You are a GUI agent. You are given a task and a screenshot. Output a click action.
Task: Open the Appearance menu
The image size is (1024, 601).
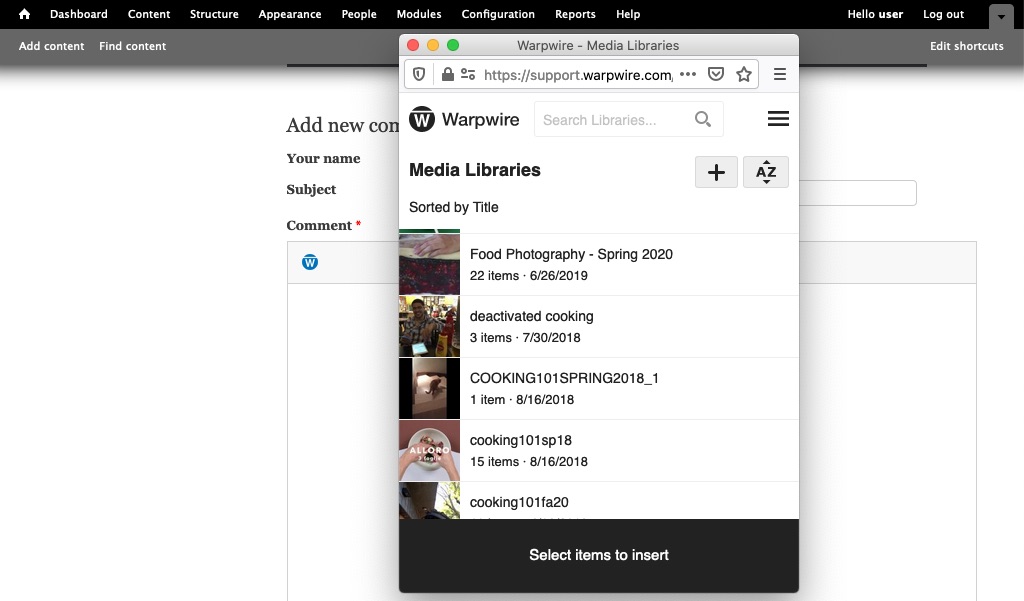click(290, 14)
